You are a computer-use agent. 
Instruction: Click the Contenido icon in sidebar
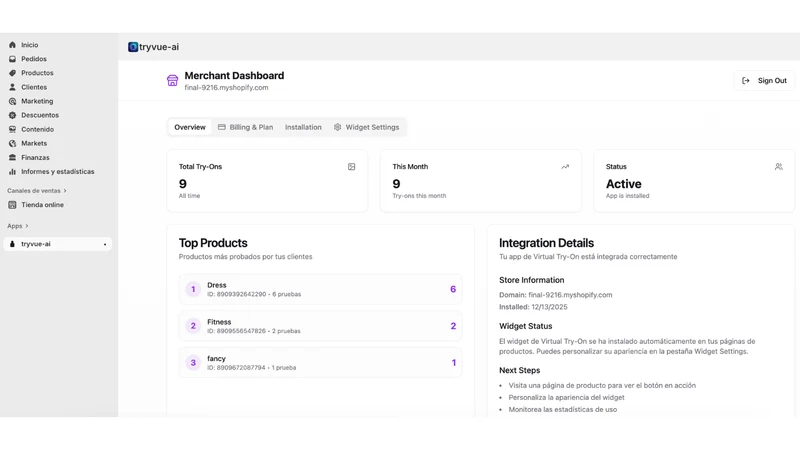(12, 130)
